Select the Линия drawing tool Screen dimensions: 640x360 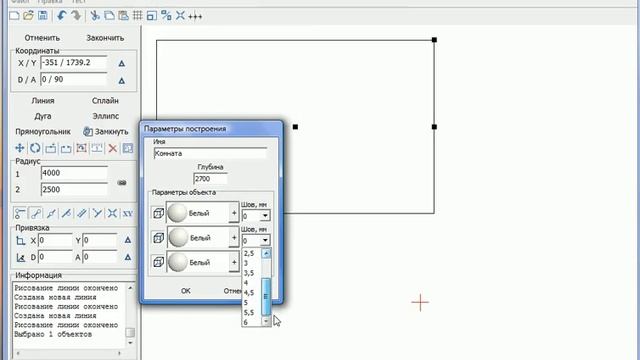pyautogui.click(x=43, y=101)
